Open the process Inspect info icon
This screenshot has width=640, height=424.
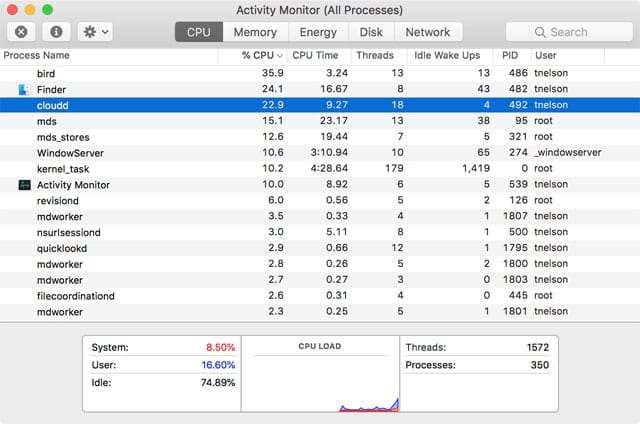(x=57, y=32)
